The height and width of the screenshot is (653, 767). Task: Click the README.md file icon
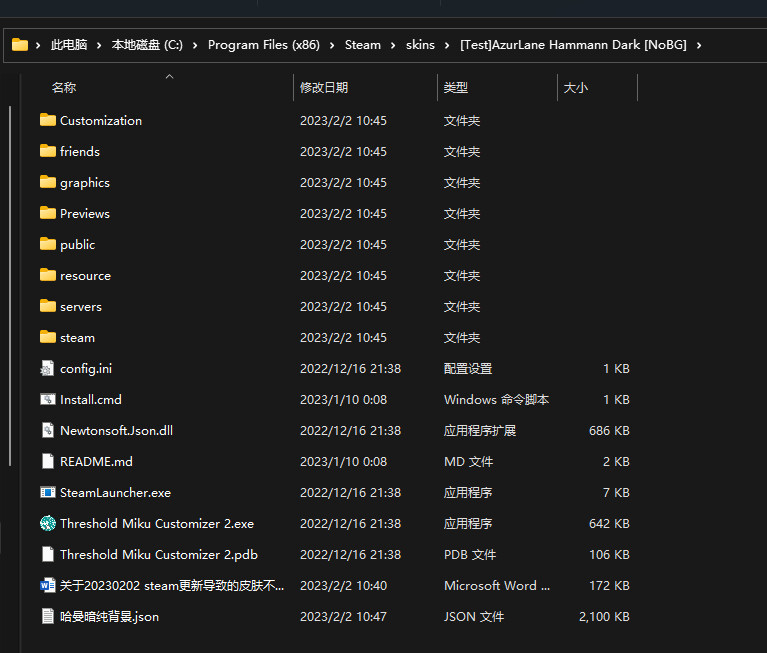pyautogui.click(x=47, y=461)
